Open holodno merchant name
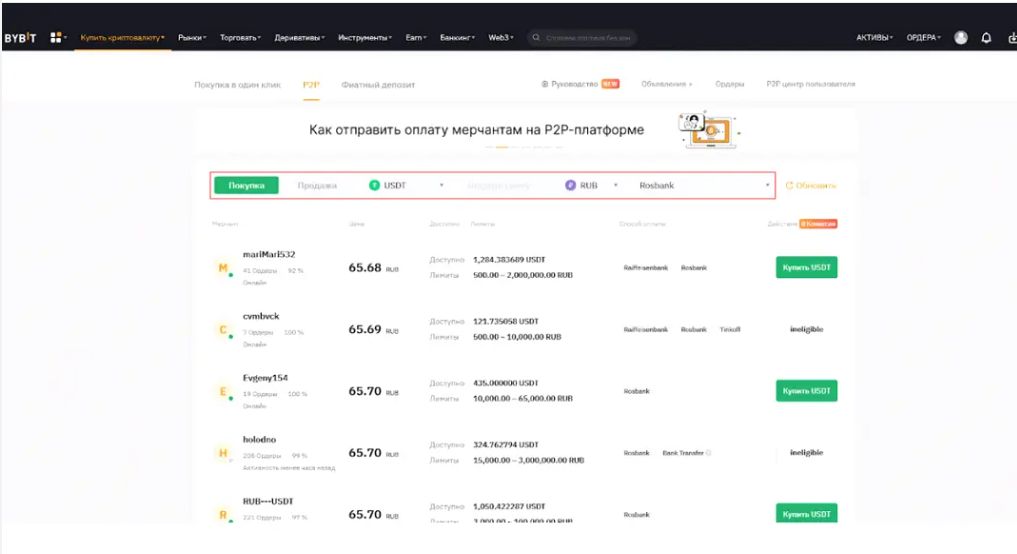Image resolution: width=1017 pixels, height=554 pixels. click(x=259, y=439)
